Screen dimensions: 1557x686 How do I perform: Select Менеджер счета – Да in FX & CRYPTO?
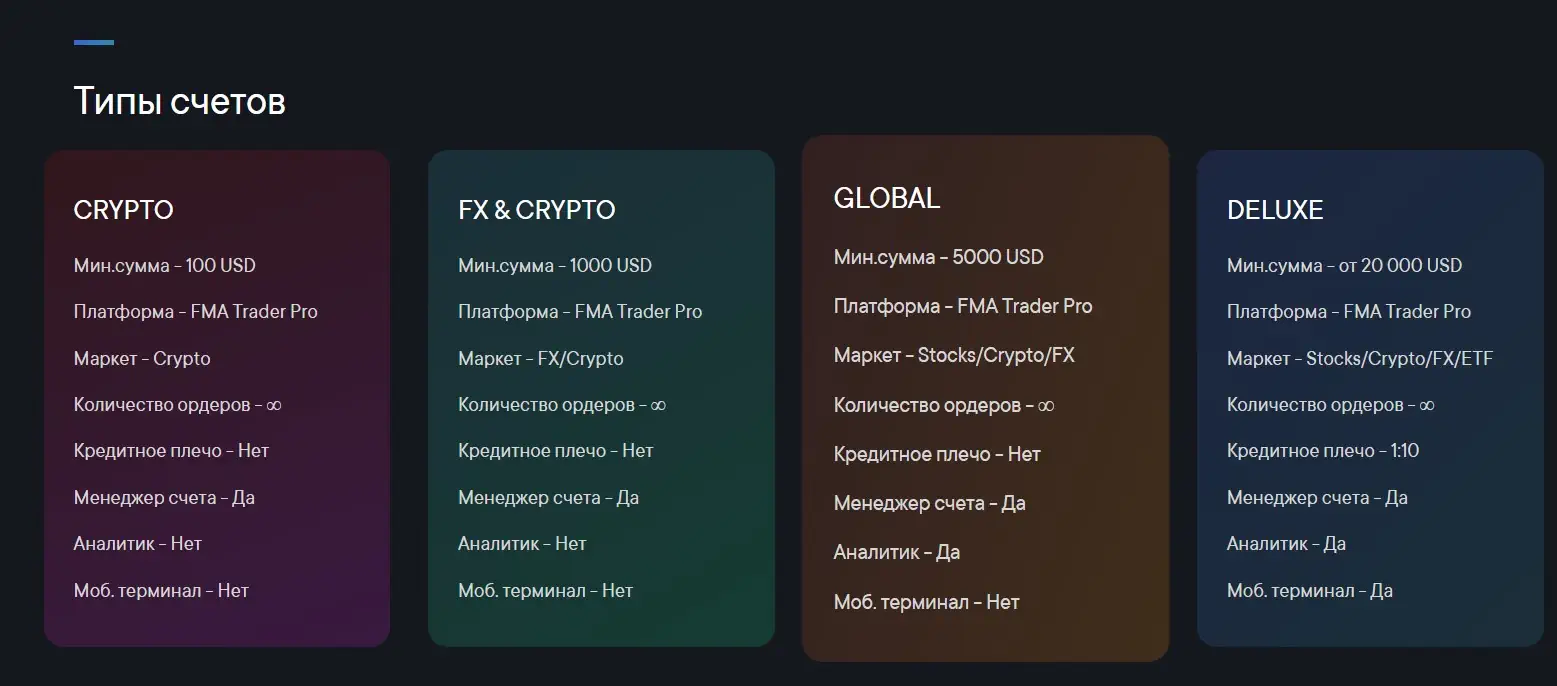coord(549,497)
